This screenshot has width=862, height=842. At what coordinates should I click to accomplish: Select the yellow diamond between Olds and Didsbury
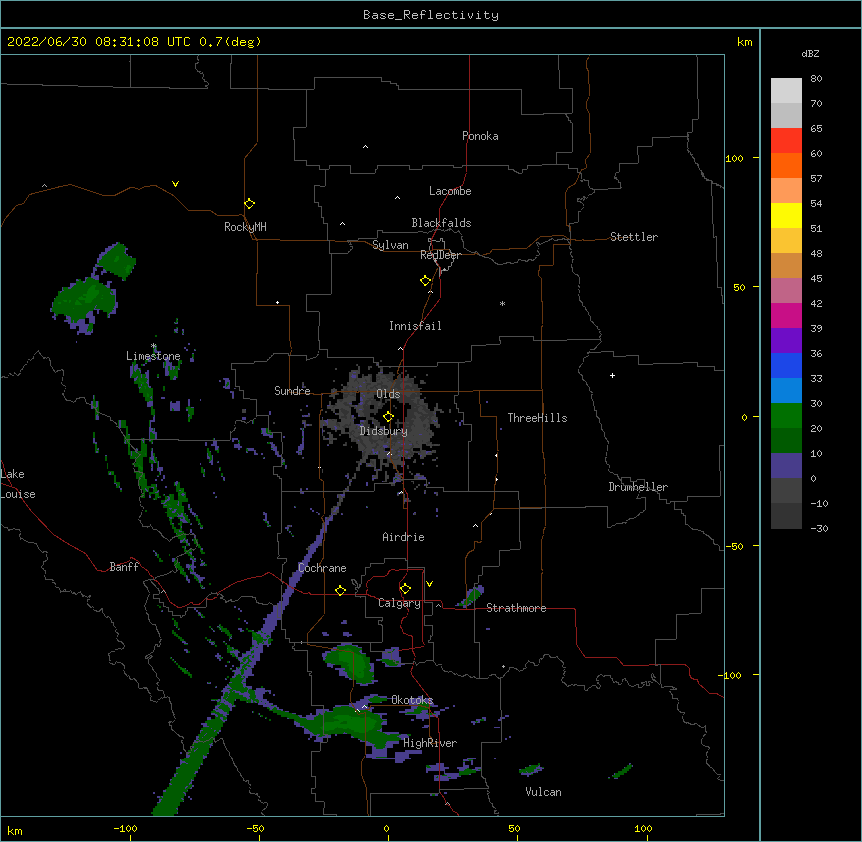388,417
